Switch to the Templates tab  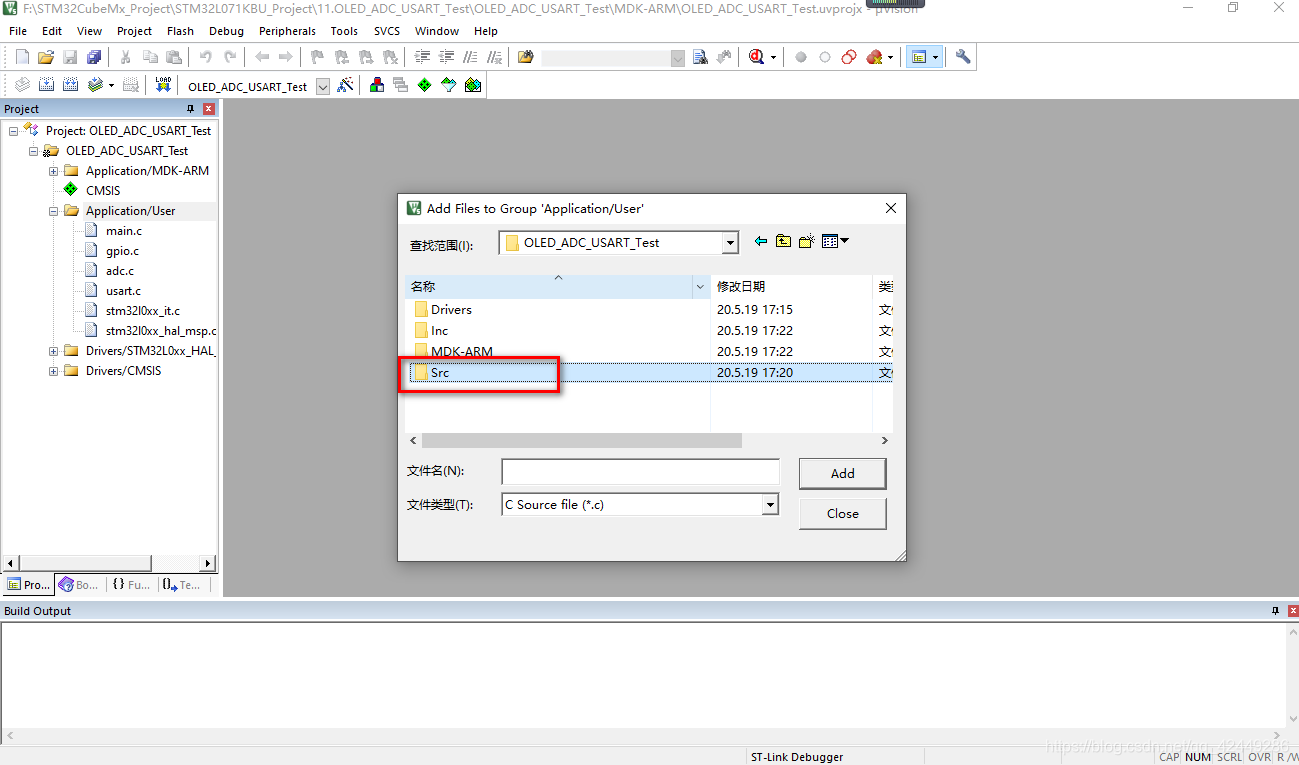coord(182,585)
